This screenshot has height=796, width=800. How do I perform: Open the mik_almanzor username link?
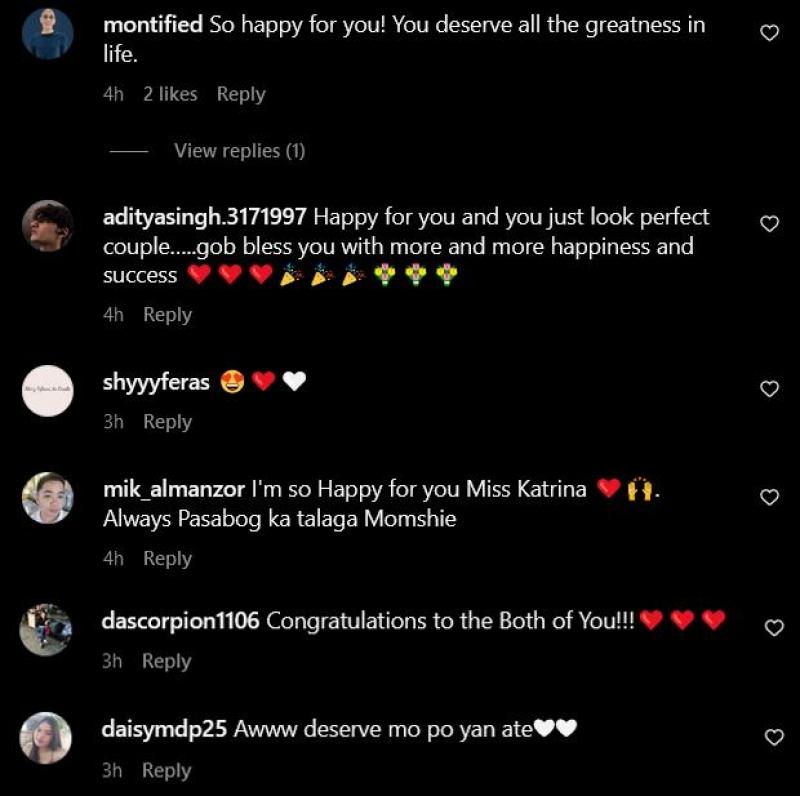(174, 490)
